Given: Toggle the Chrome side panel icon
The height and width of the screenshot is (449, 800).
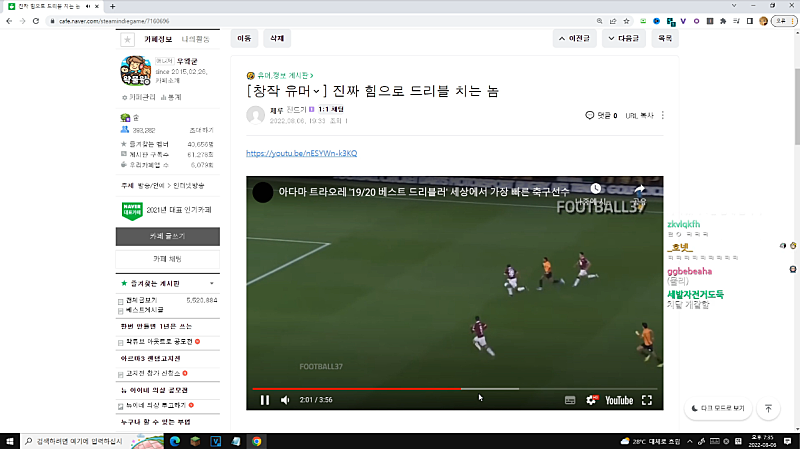Looking at the screenshot, I should tap(749, 21).
